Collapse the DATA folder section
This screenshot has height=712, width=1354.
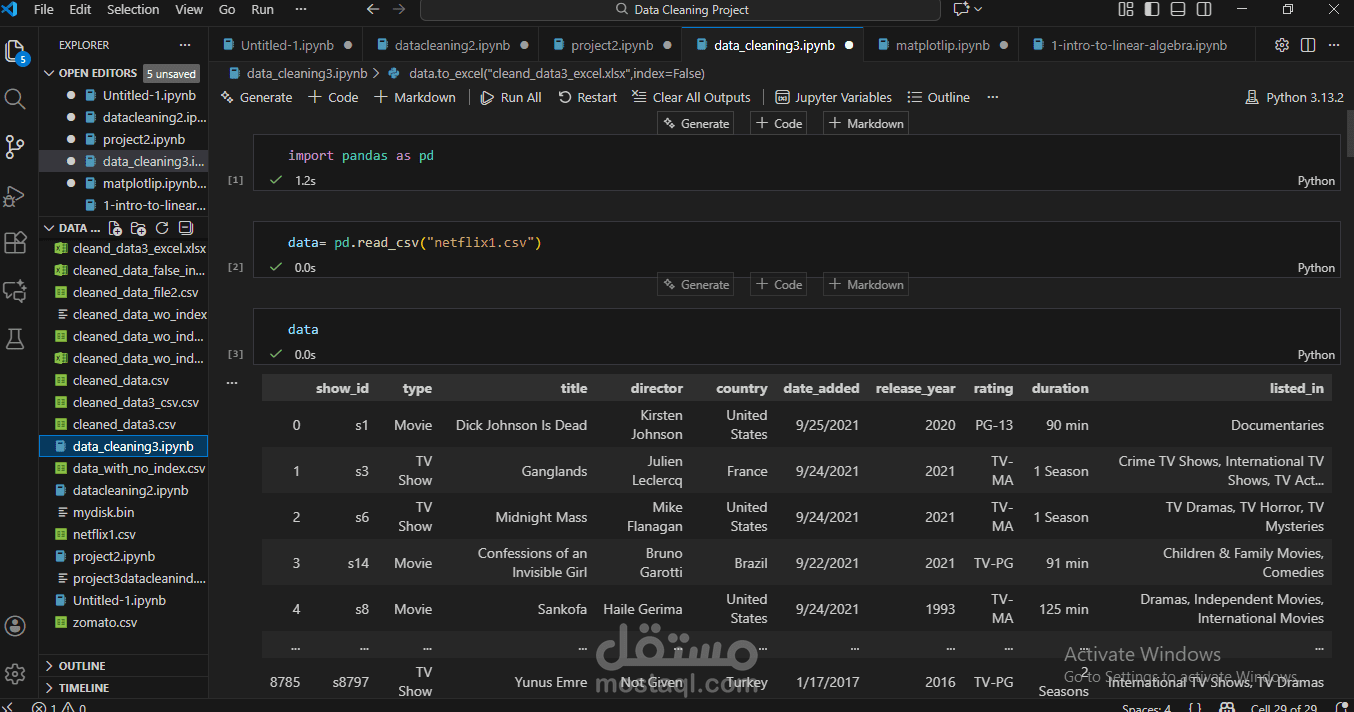click(x=72, y=228)
